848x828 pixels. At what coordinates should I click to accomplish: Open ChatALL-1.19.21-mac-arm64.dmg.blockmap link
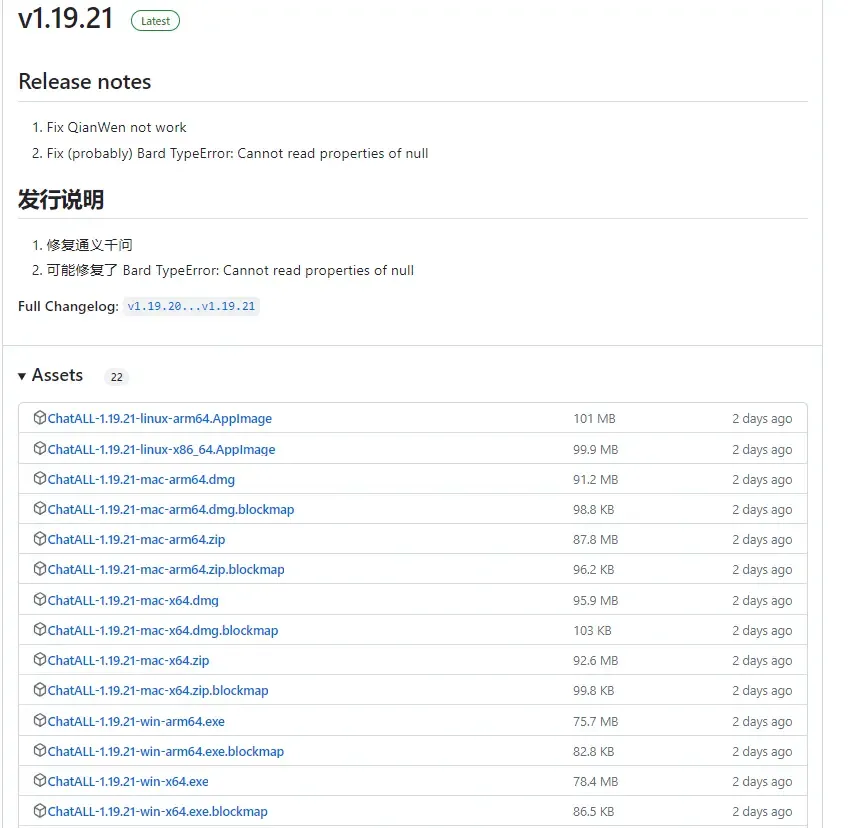click(x=171, y=509)
